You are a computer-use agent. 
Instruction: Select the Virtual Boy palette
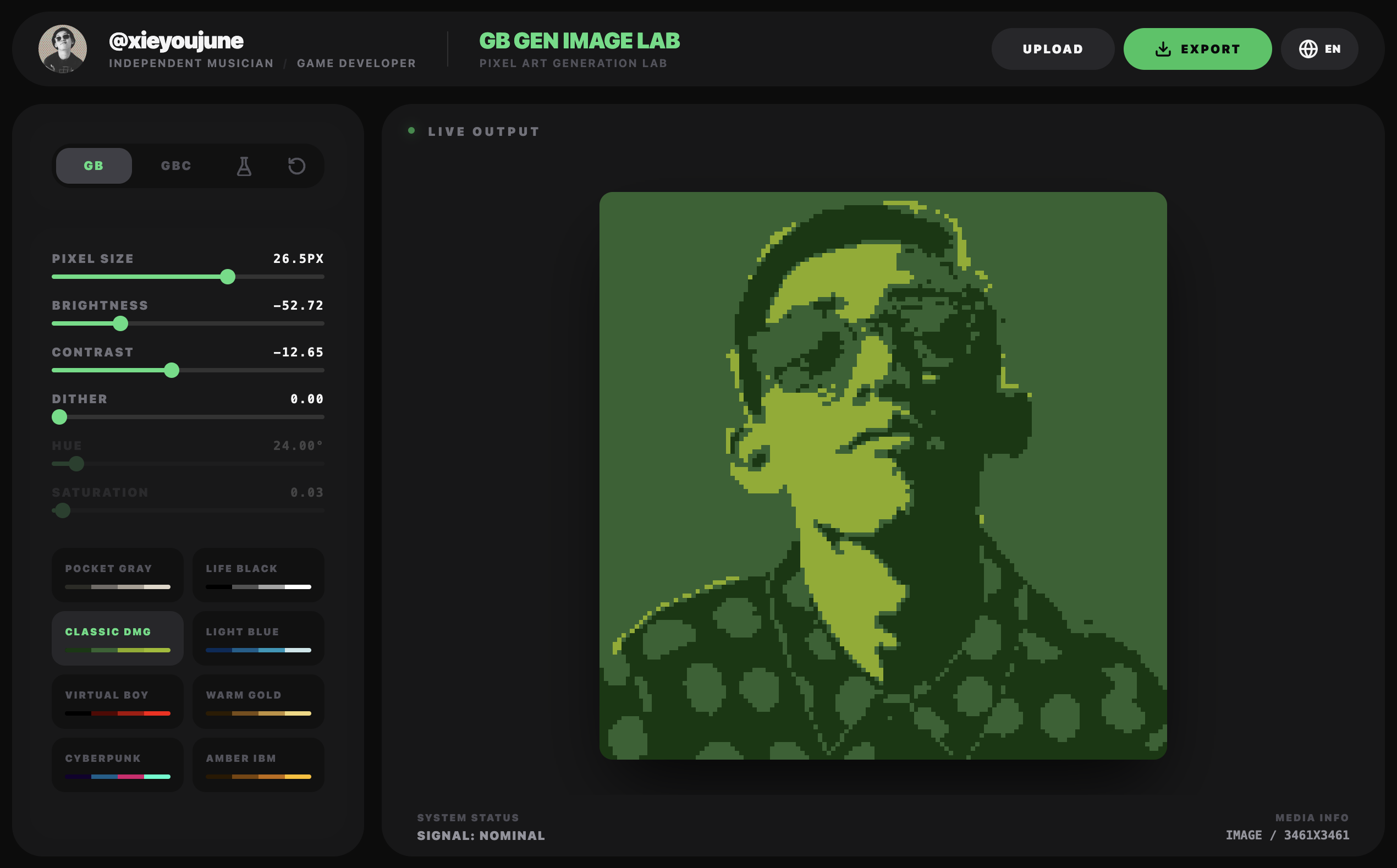pos(118,701)
